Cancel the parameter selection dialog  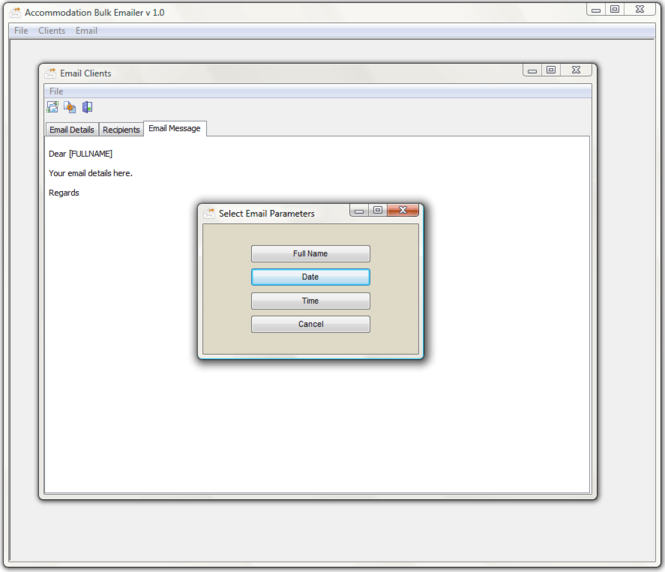coord(310,324)
